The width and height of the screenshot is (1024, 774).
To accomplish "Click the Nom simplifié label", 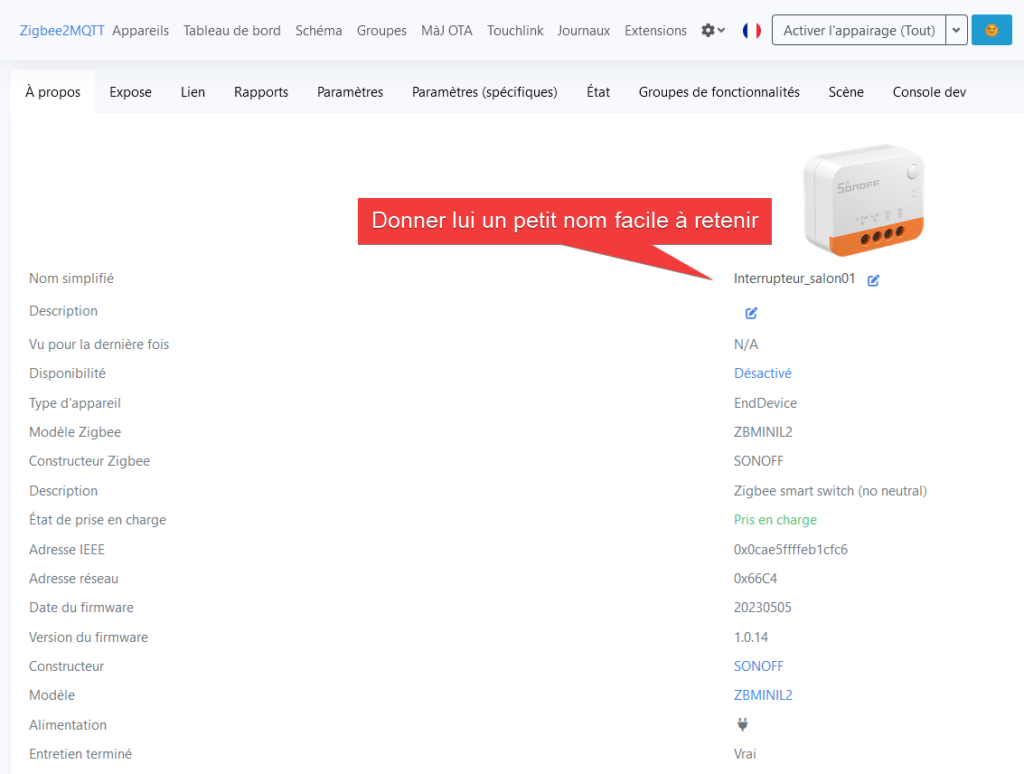I will click(71, 278).
